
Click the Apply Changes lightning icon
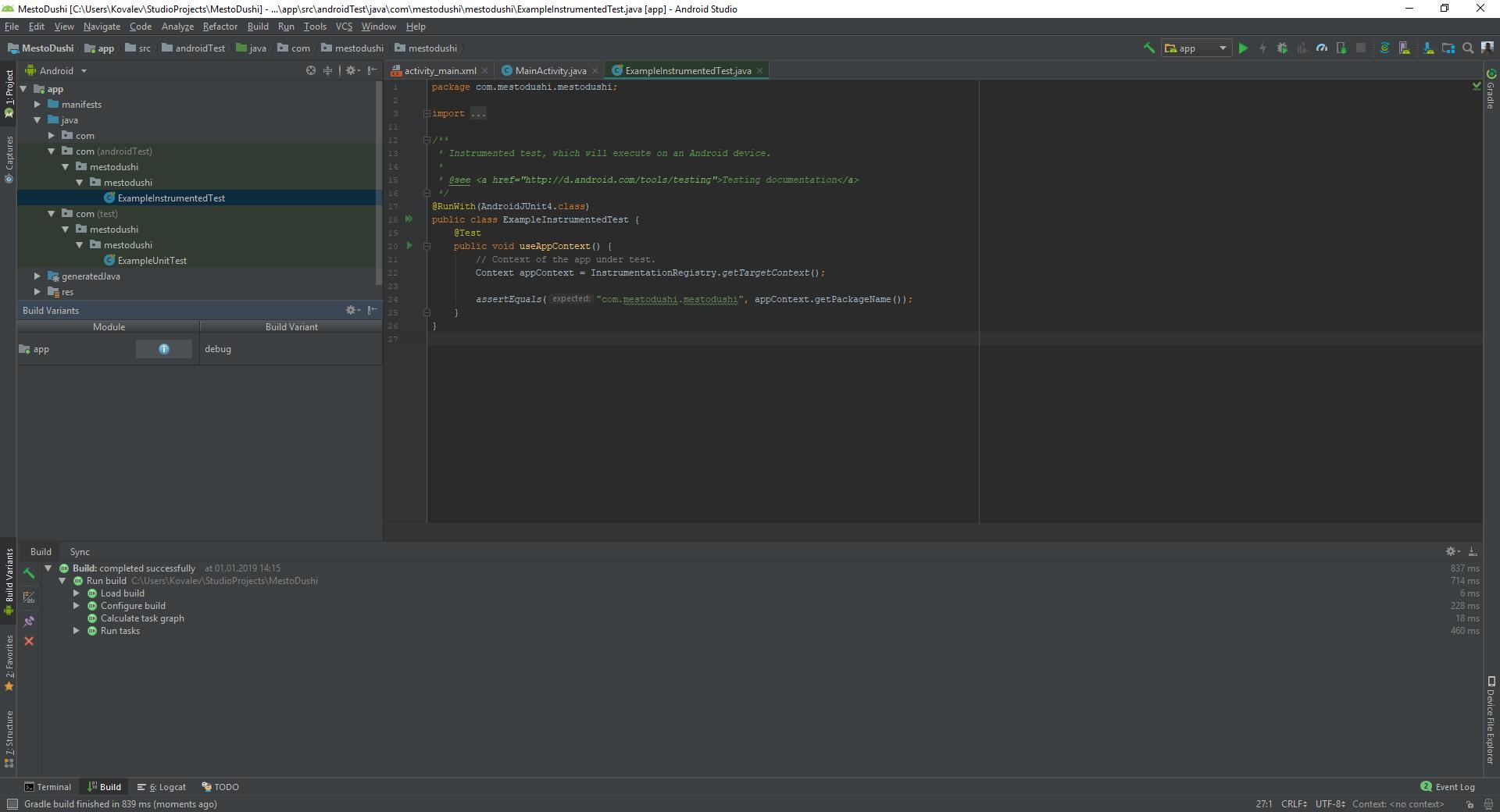pos(1262,48)
